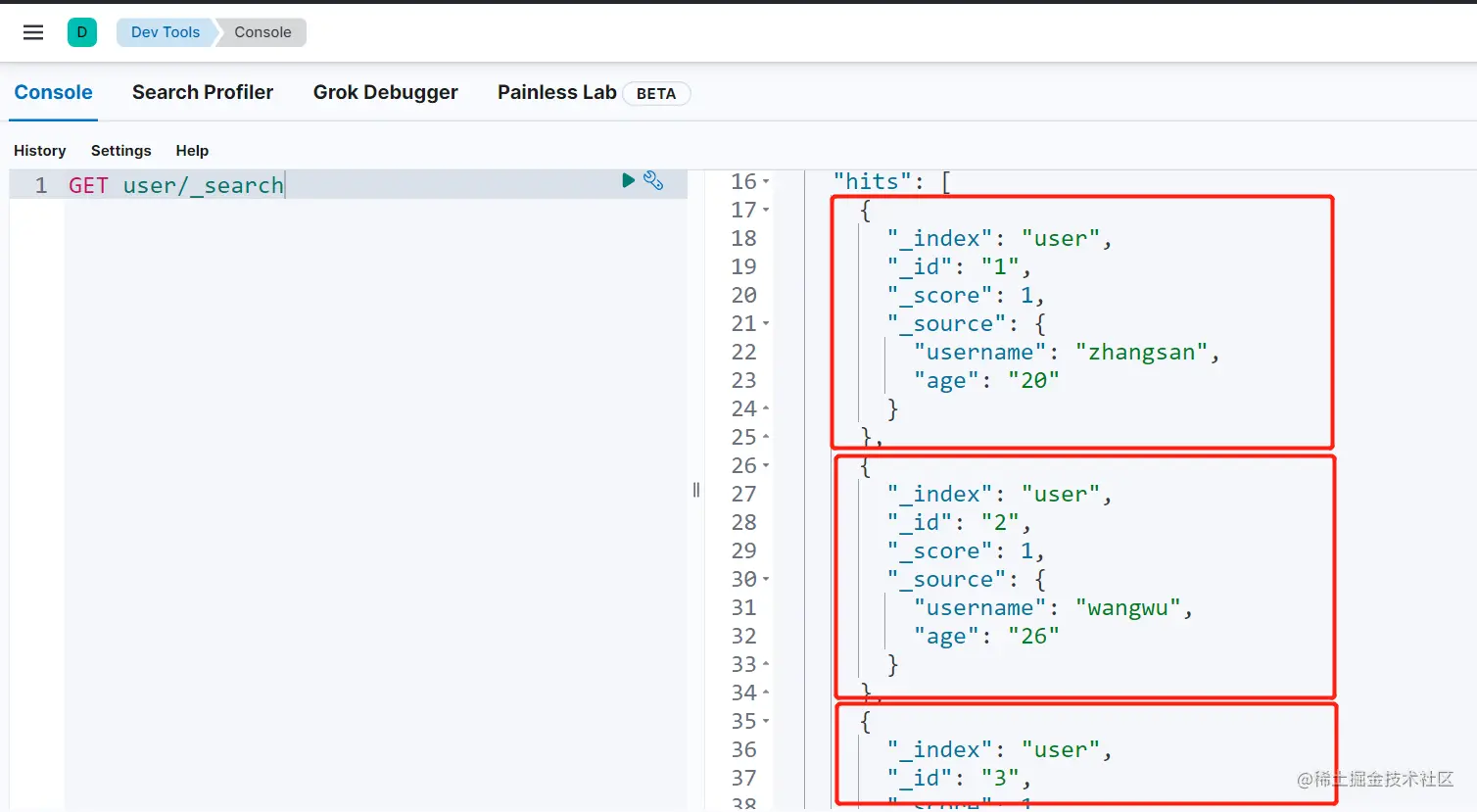Click the pane resize handle between editors
The height and width of the screenshot is (812, 1477).
coord(696,490)
